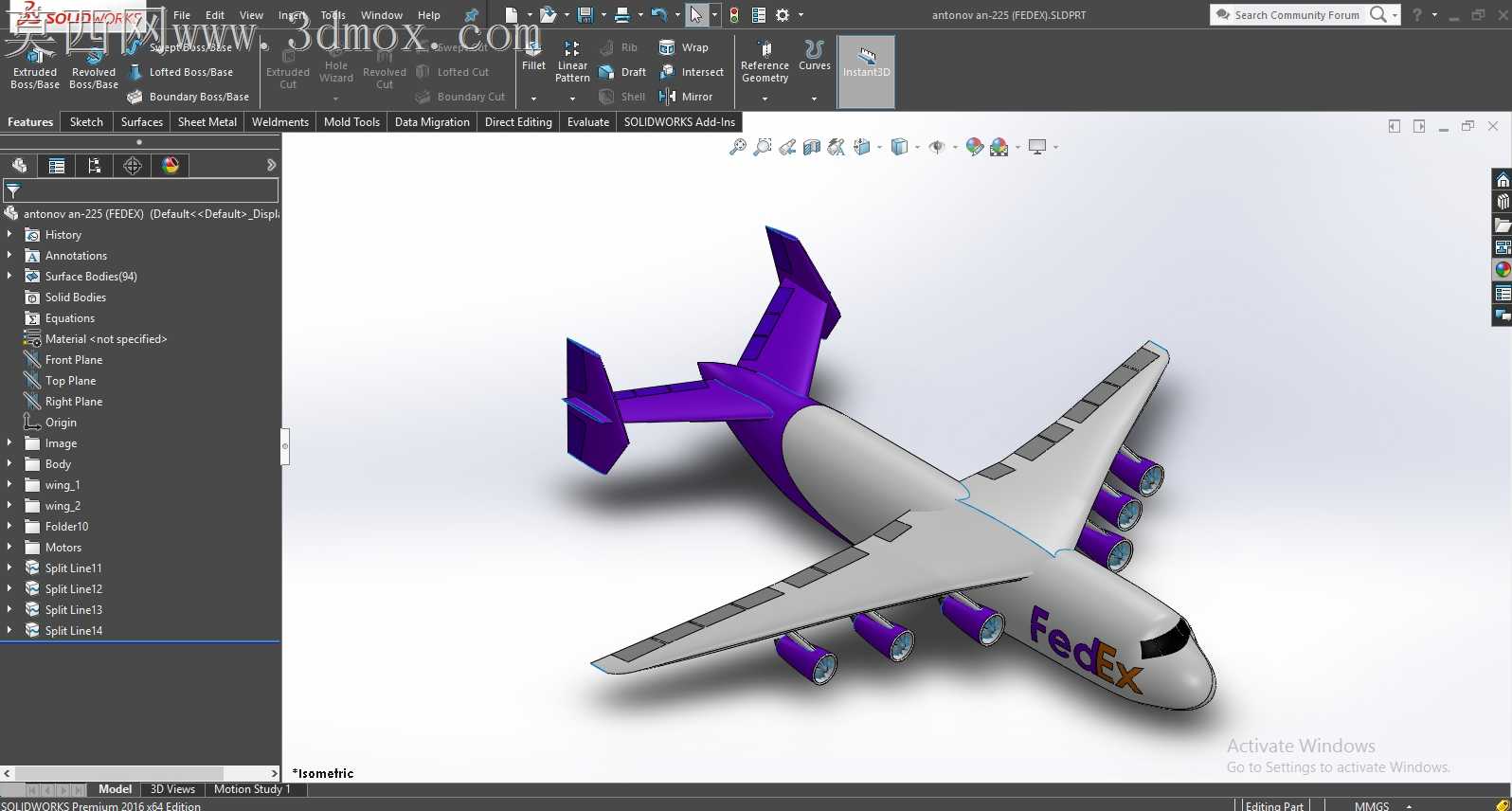Switch to the Sketch tab
1512x811 pixels.
(x=86, y=122)
